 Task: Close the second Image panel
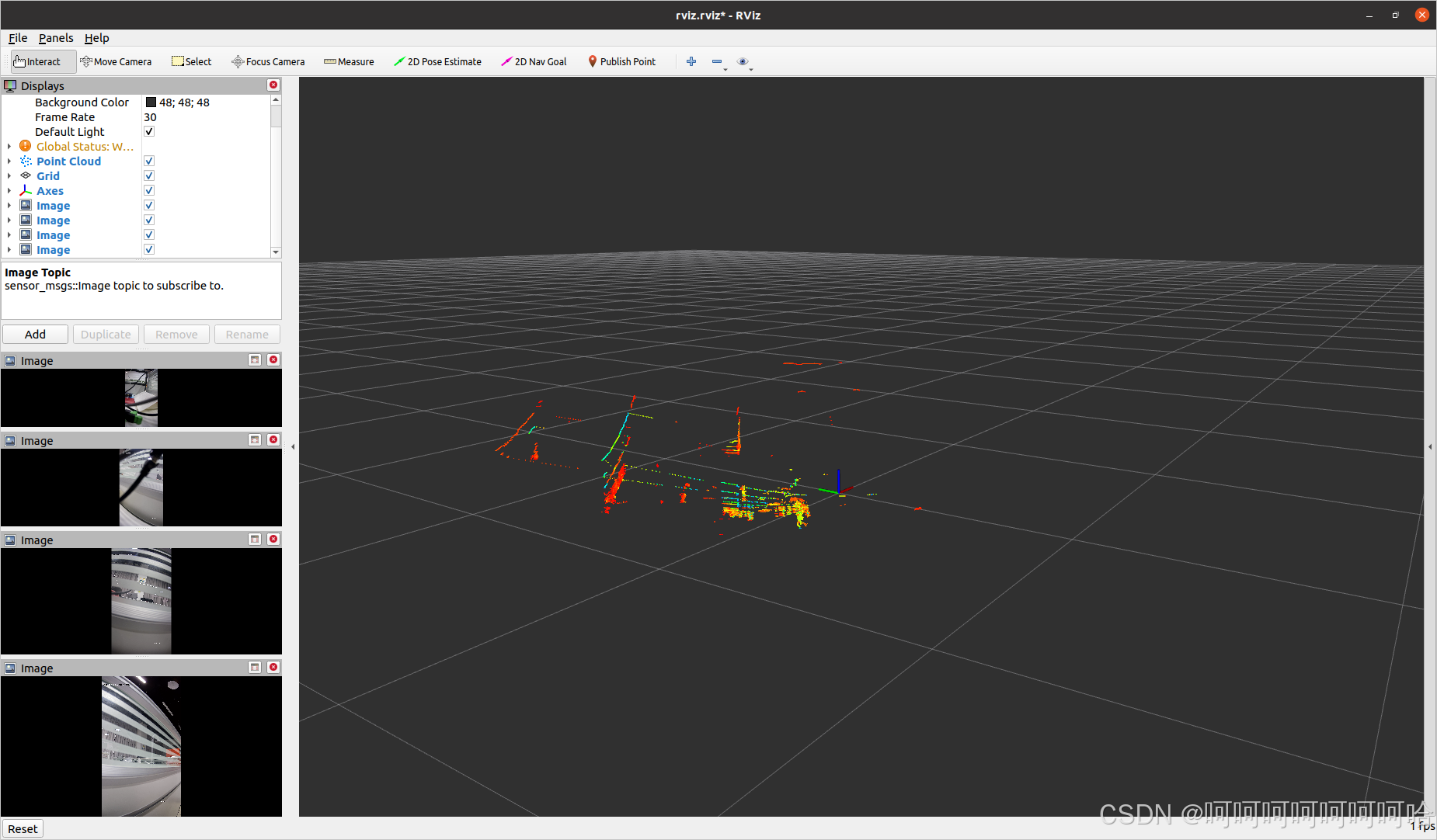click(x=273, y=439)
